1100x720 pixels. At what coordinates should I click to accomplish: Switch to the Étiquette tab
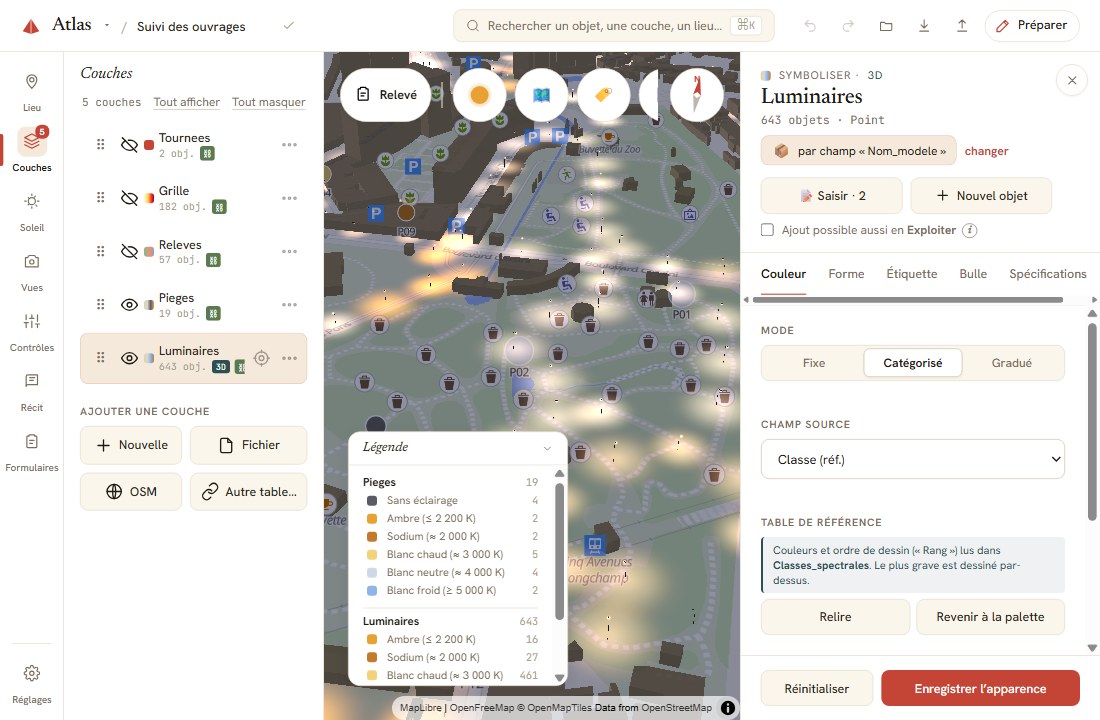(911, 274)
